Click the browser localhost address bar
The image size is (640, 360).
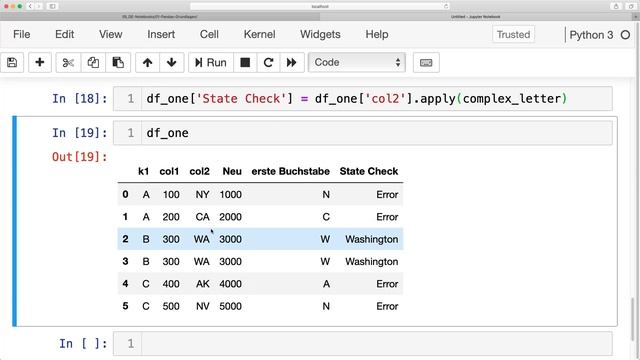(x=320, y=6)
